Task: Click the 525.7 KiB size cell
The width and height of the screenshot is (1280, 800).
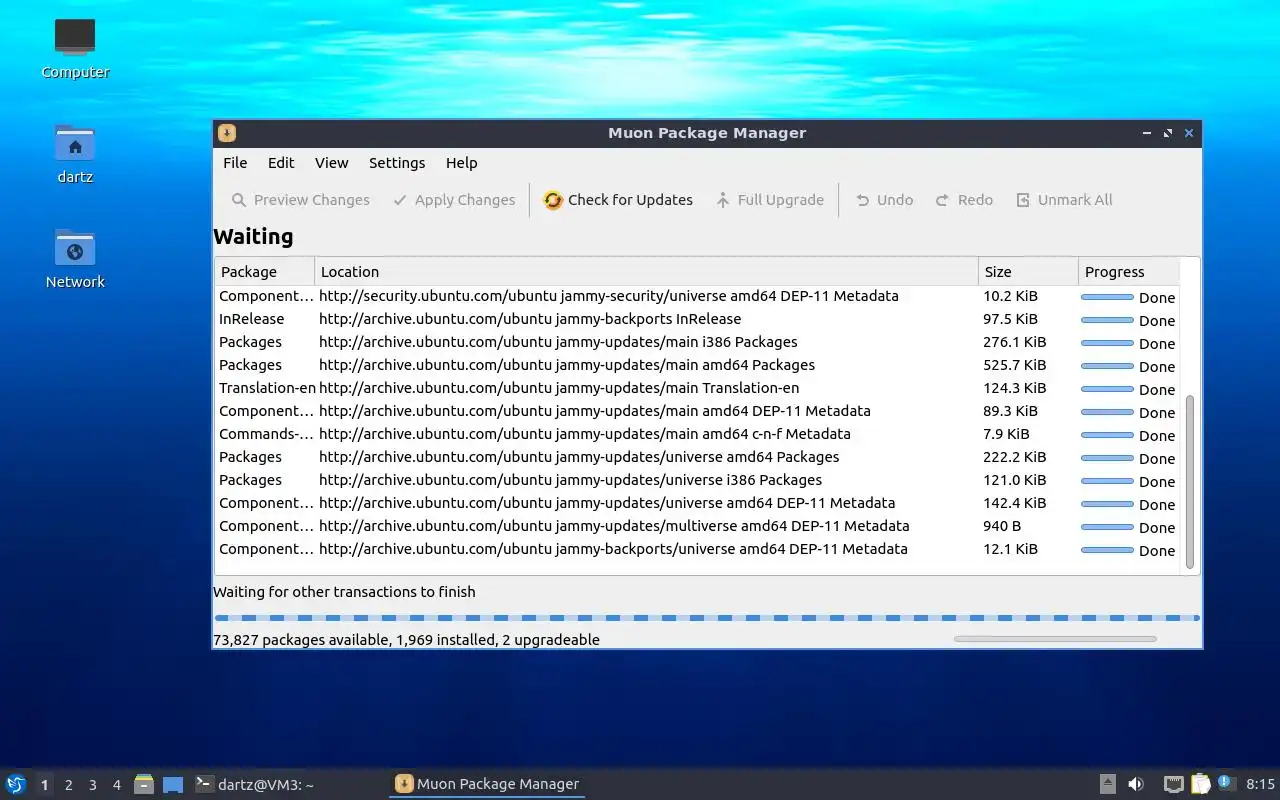Action: (x=1014, y=365)
